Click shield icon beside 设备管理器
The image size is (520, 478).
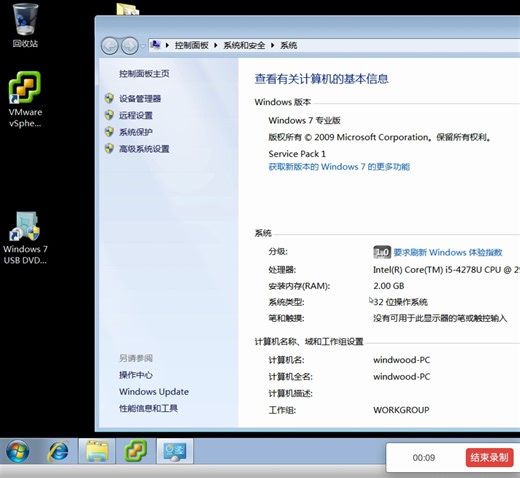coord(109,98)
